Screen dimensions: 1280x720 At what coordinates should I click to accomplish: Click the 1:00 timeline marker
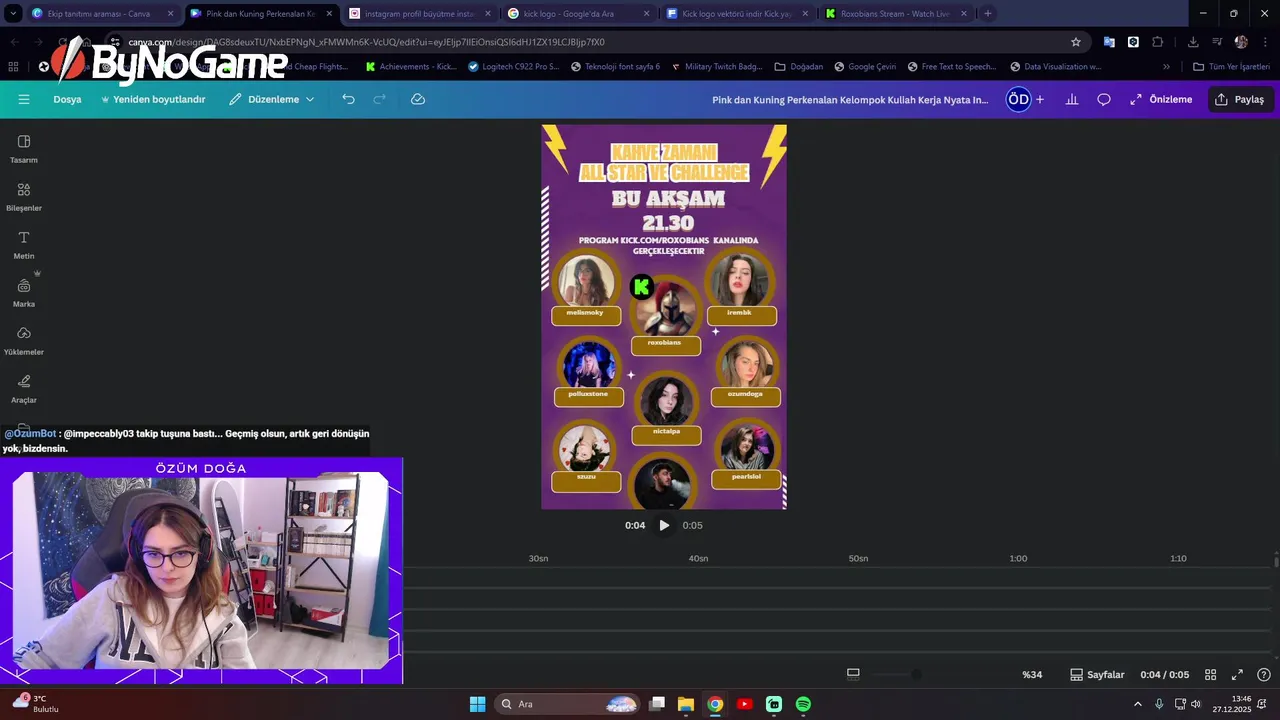click(x=1018, y=558)
